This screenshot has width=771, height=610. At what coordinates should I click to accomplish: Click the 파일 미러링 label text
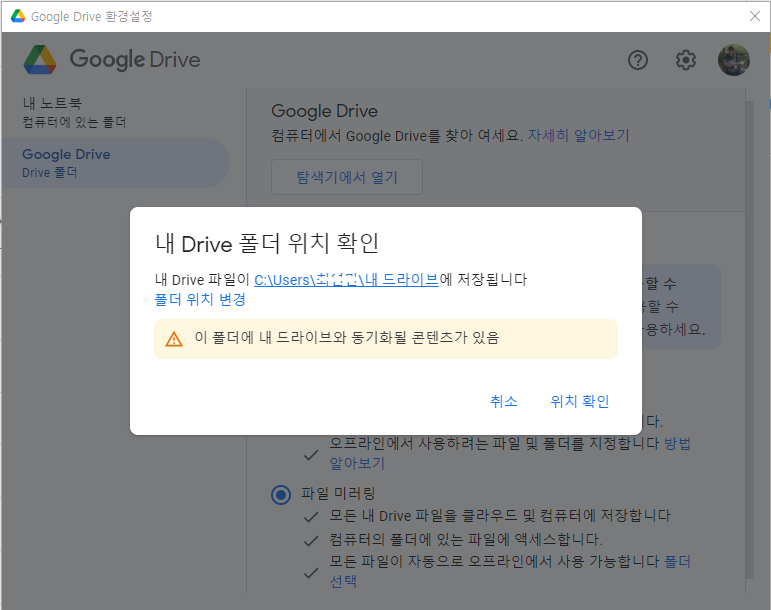point(338,494)
